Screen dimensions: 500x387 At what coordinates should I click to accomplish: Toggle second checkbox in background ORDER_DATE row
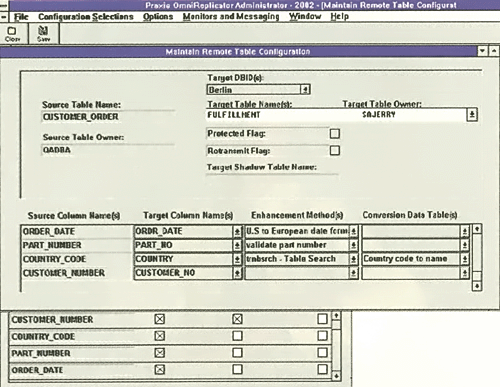pyautogui.click(x=237, y=369)
